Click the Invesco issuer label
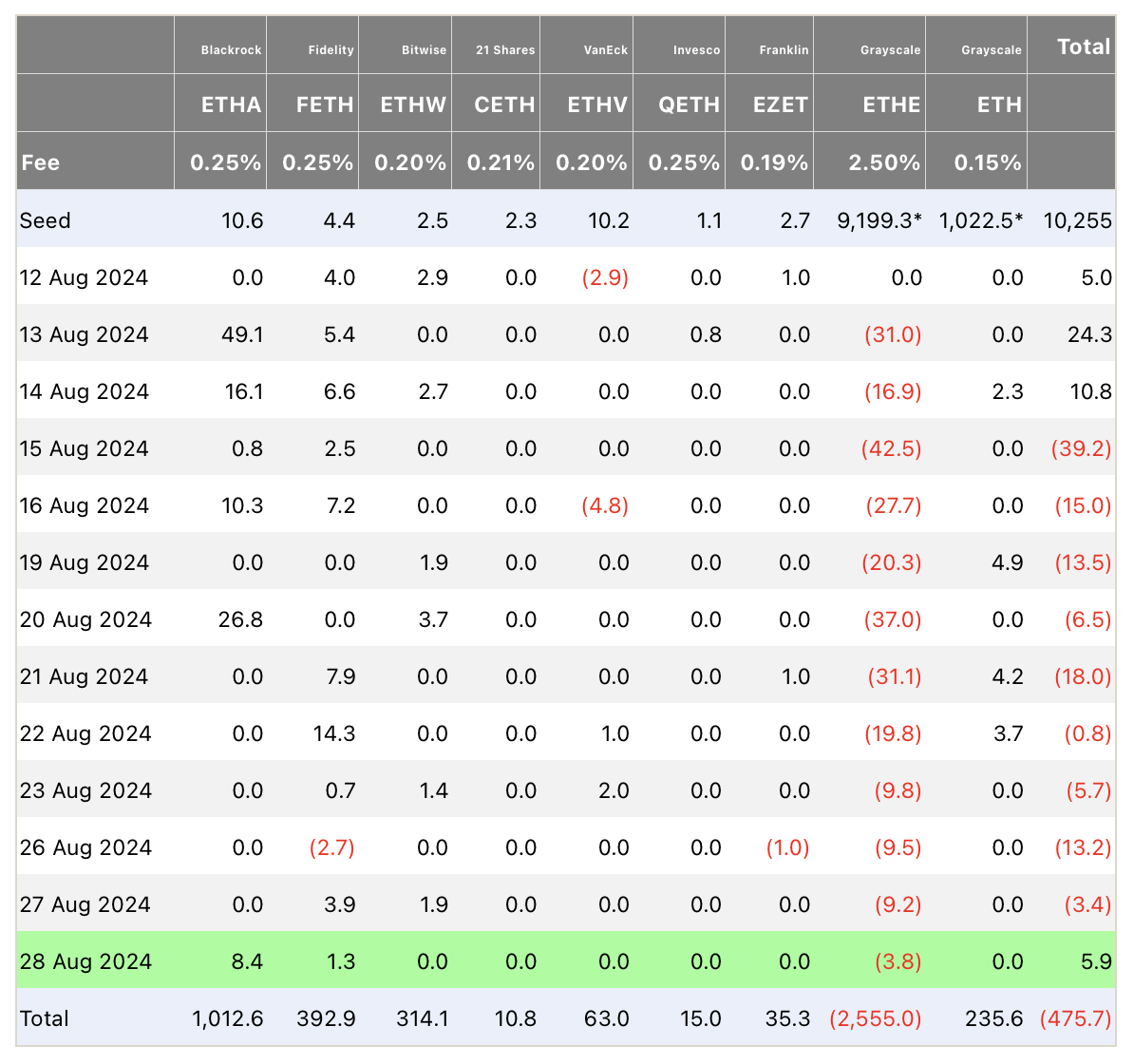The image size is (1134, 1064). (x=697, y=50)
